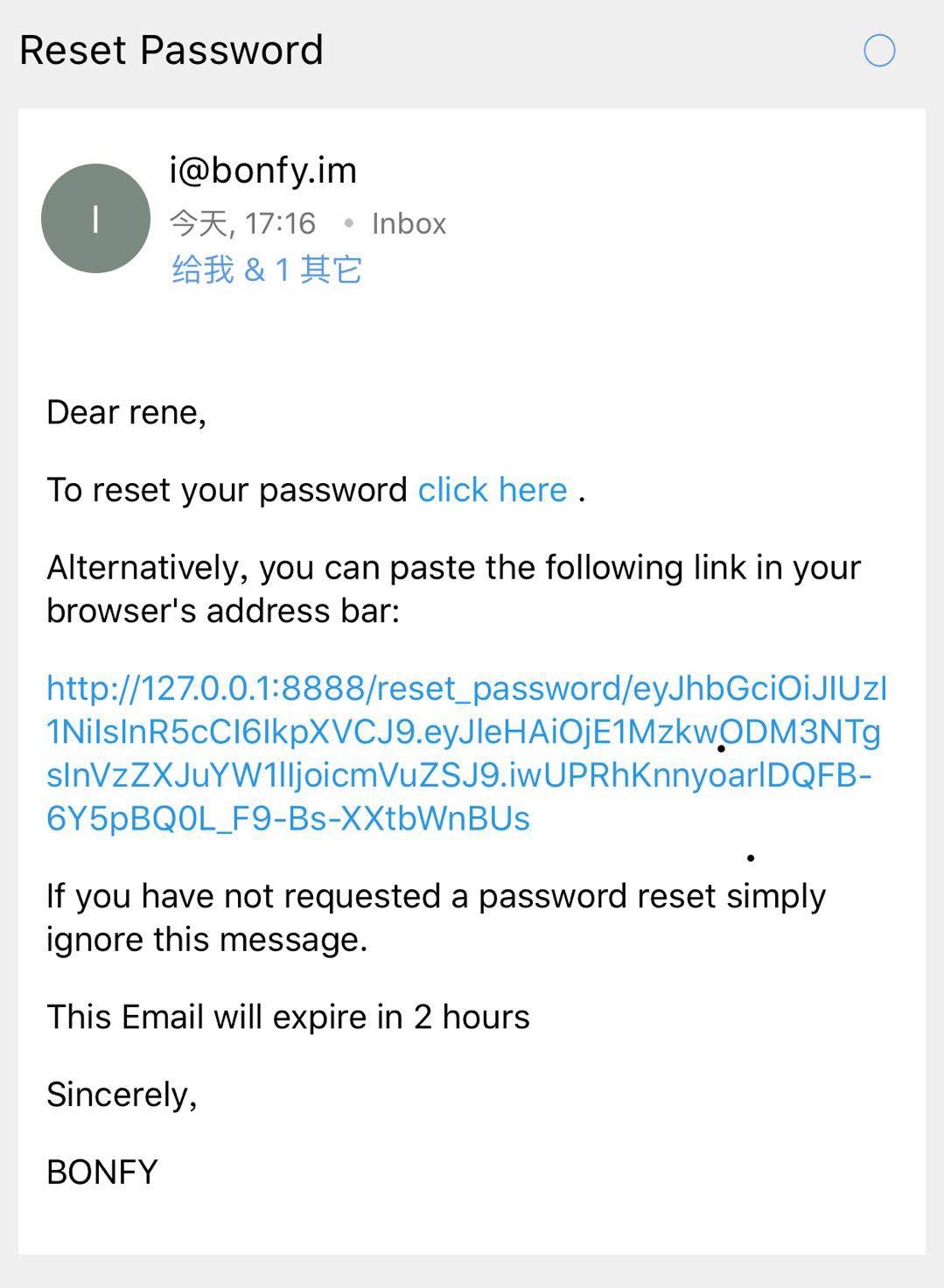This screenshot has height=1288, width=944.
Task: Follow the 'click here' reset link
Action: 493,490
